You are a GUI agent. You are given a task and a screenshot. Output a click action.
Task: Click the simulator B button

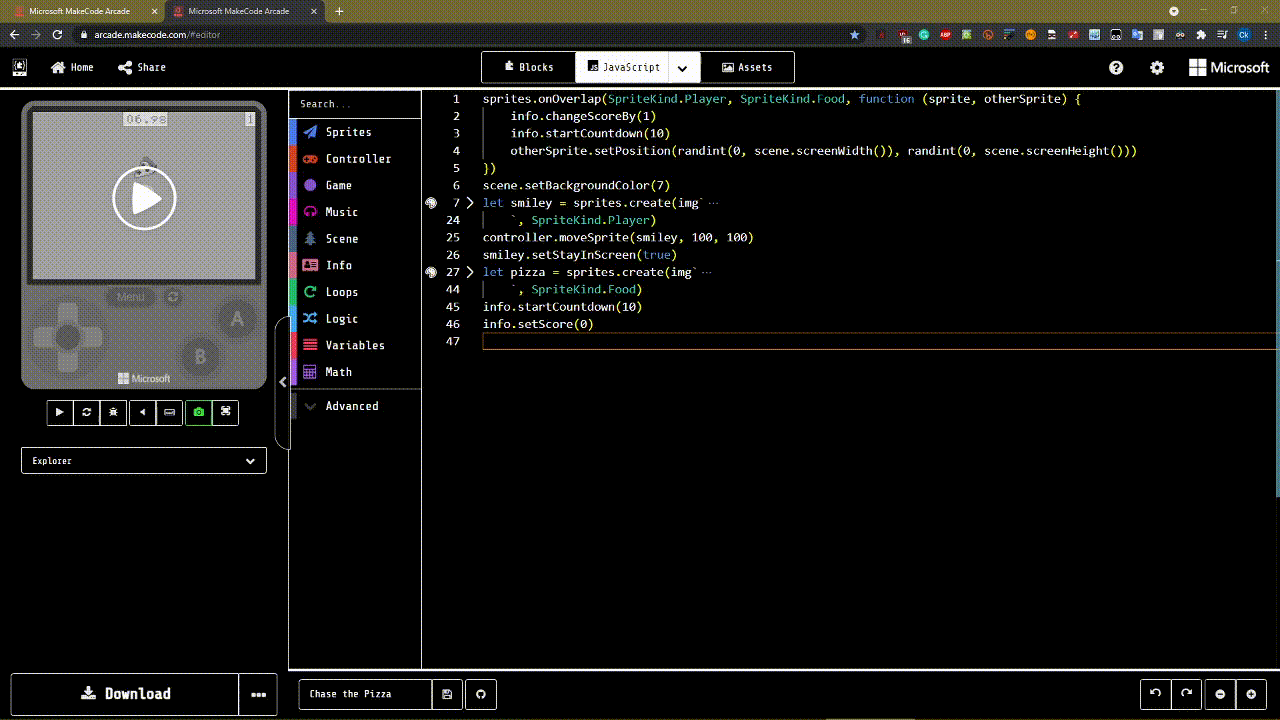(x=200, y=356)
